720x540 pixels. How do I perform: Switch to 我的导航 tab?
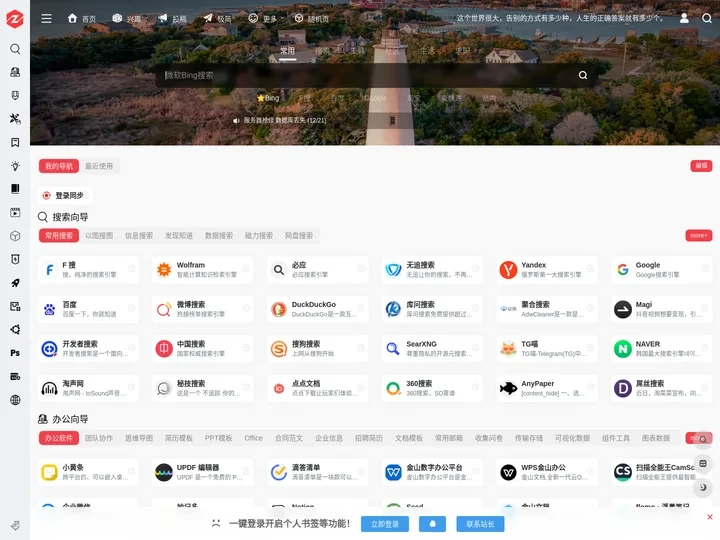pos(59,166)
